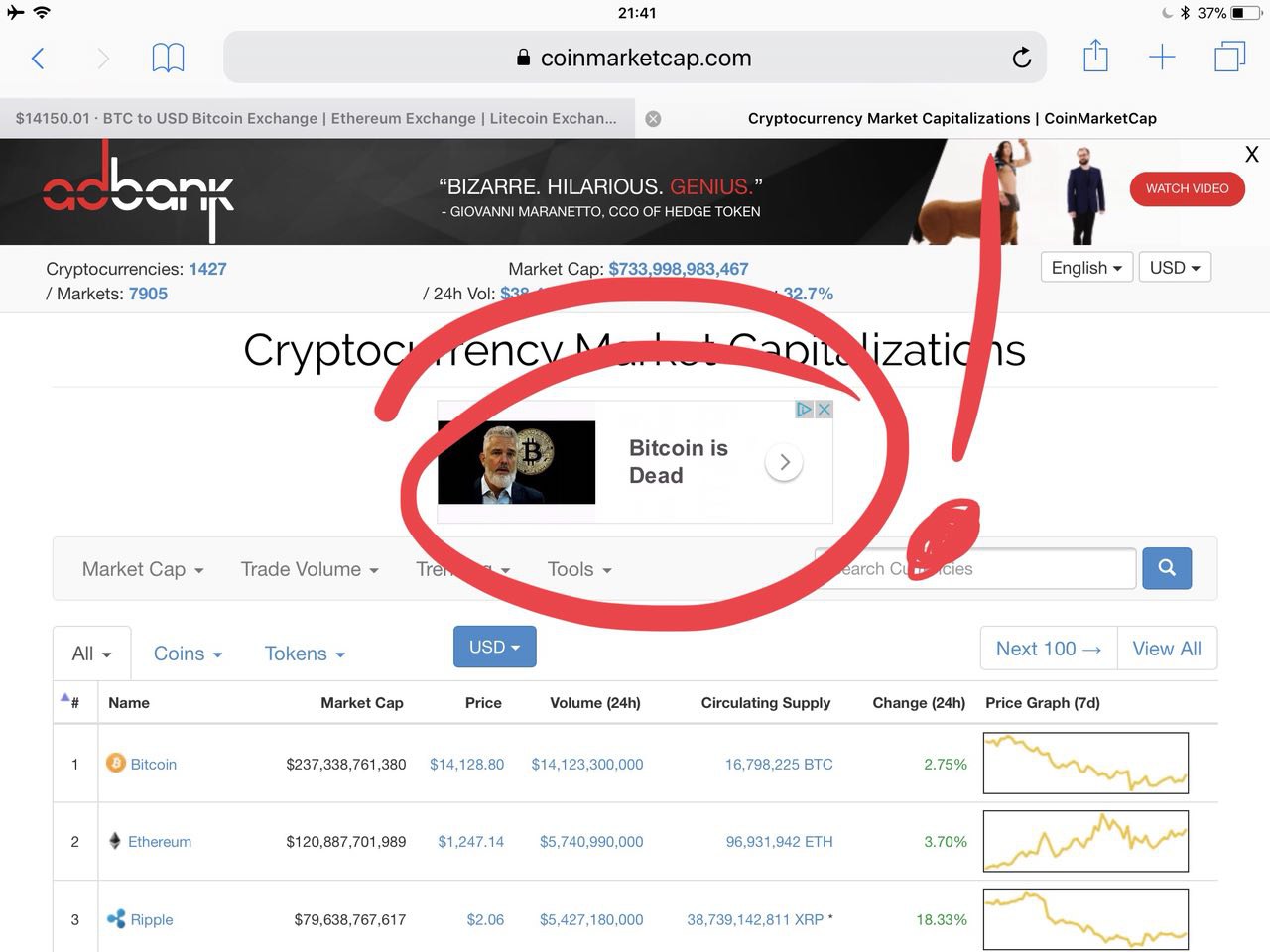Go to Next 100 results
1270x952 pixels.
pyautogui.click(x=1049, y=649)
